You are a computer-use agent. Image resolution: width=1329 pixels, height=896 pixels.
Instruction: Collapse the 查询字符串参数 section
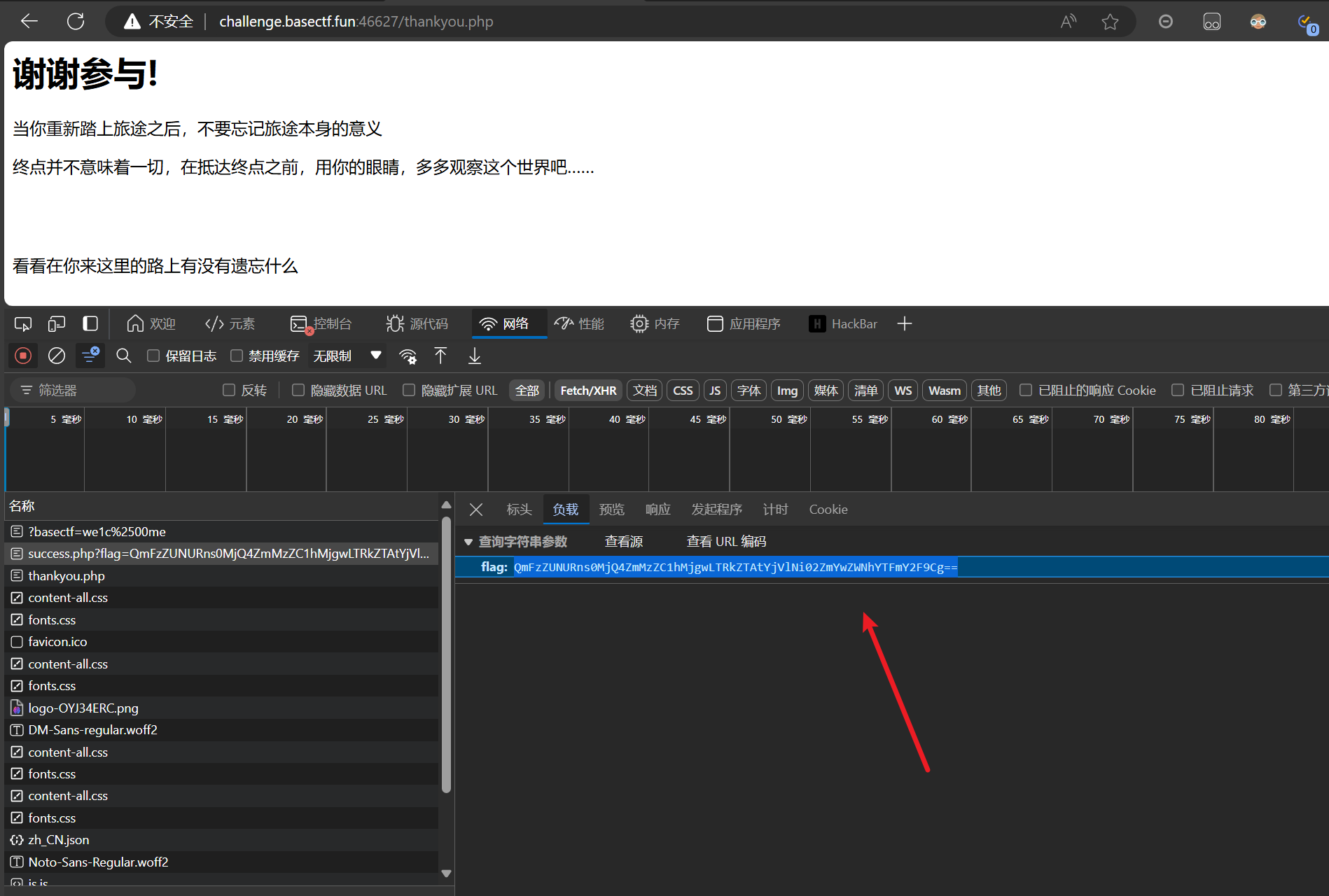click(x=468, y=542)
